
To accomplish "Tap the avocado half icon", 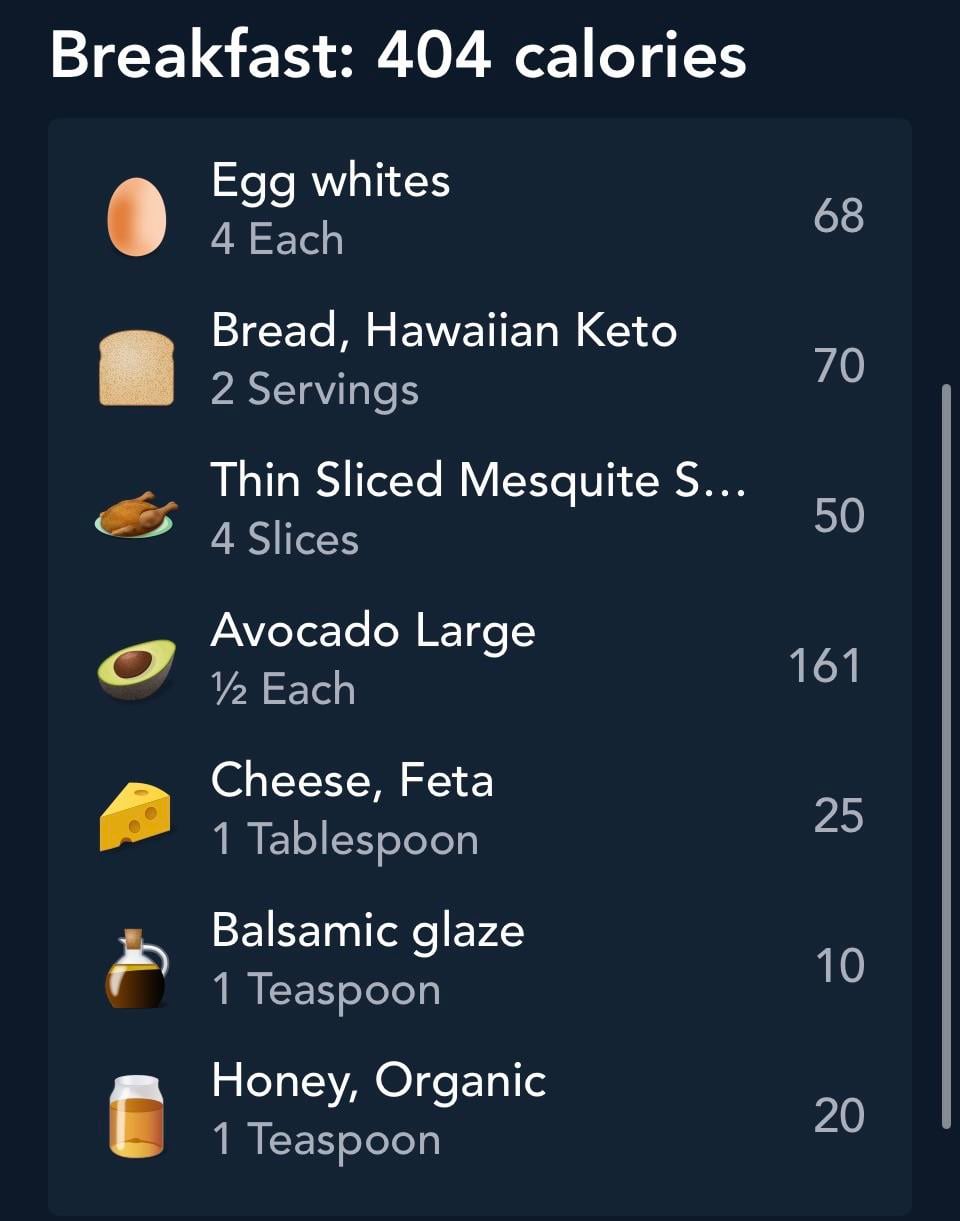I will click(136, 667).
